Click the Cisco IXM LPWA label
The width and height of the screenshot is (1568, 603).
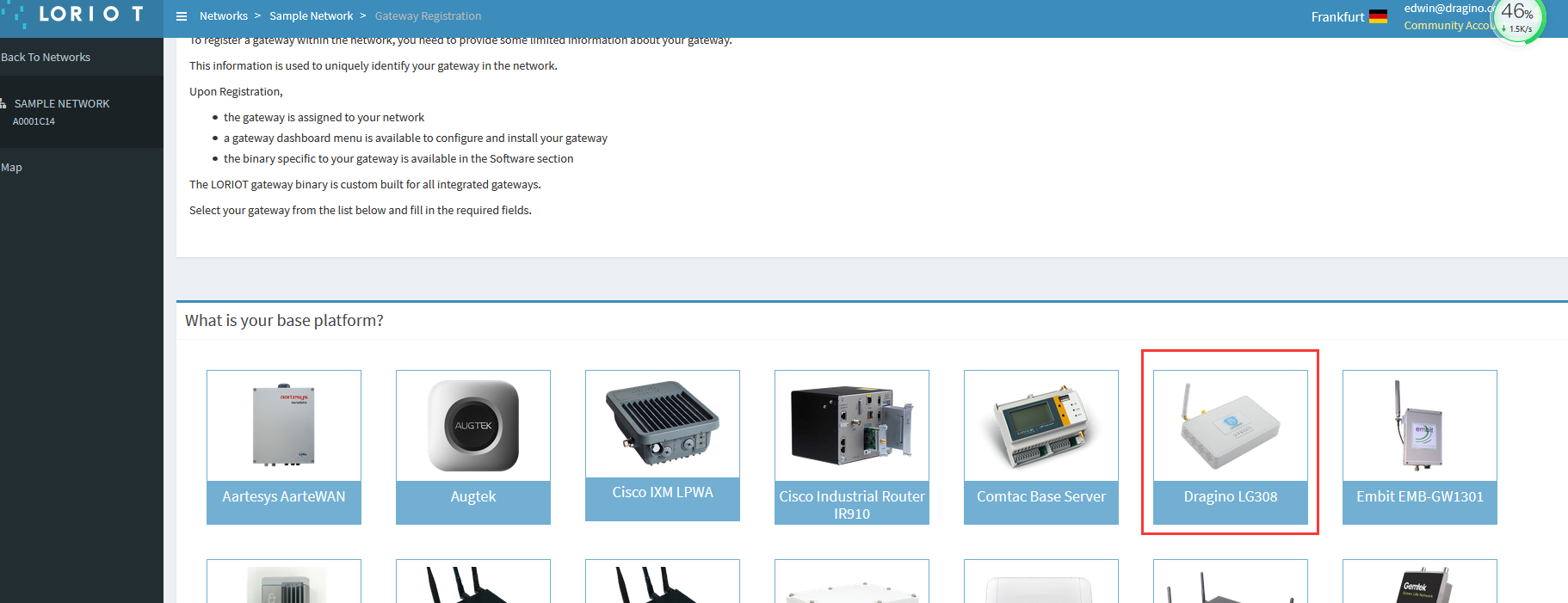coord(663,493)
